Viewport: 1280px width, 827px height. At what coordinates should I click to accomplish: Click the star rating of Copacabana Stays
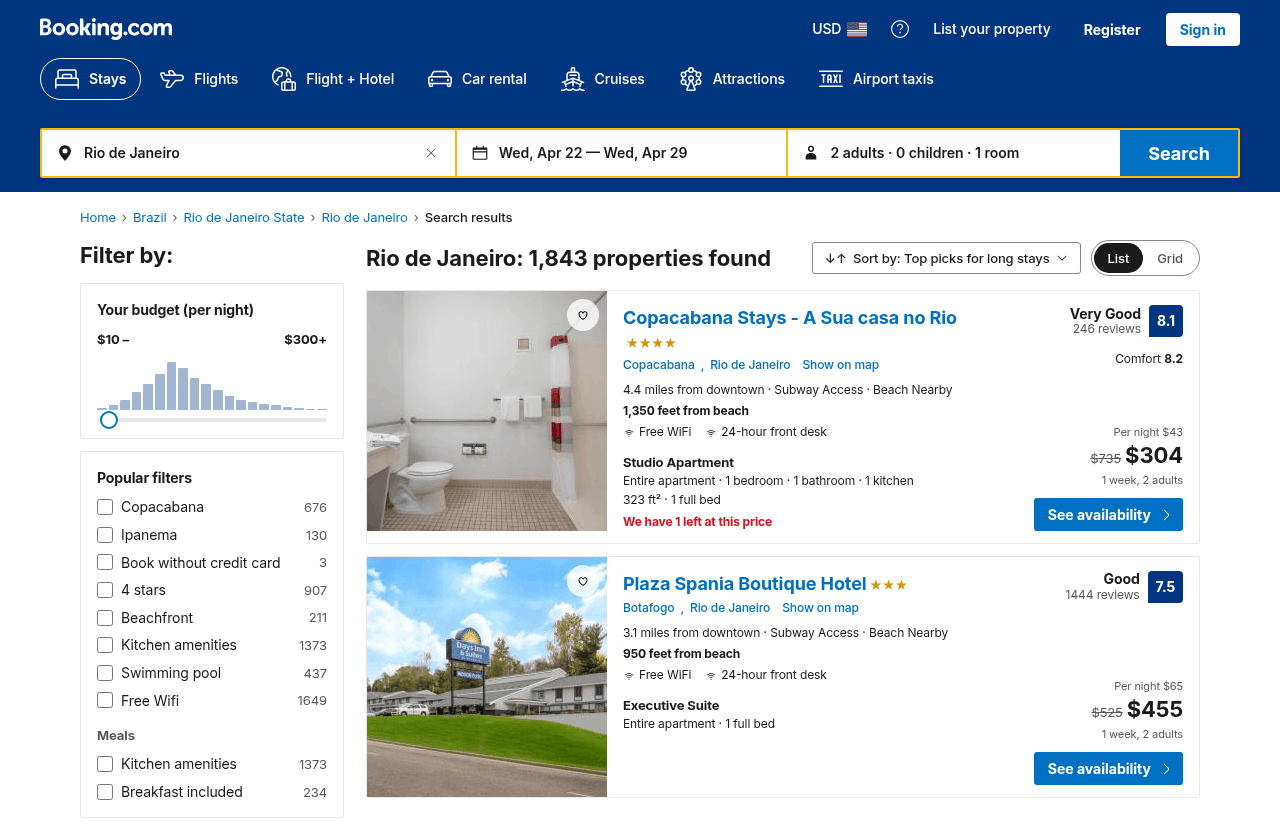(x=651, y=343)
